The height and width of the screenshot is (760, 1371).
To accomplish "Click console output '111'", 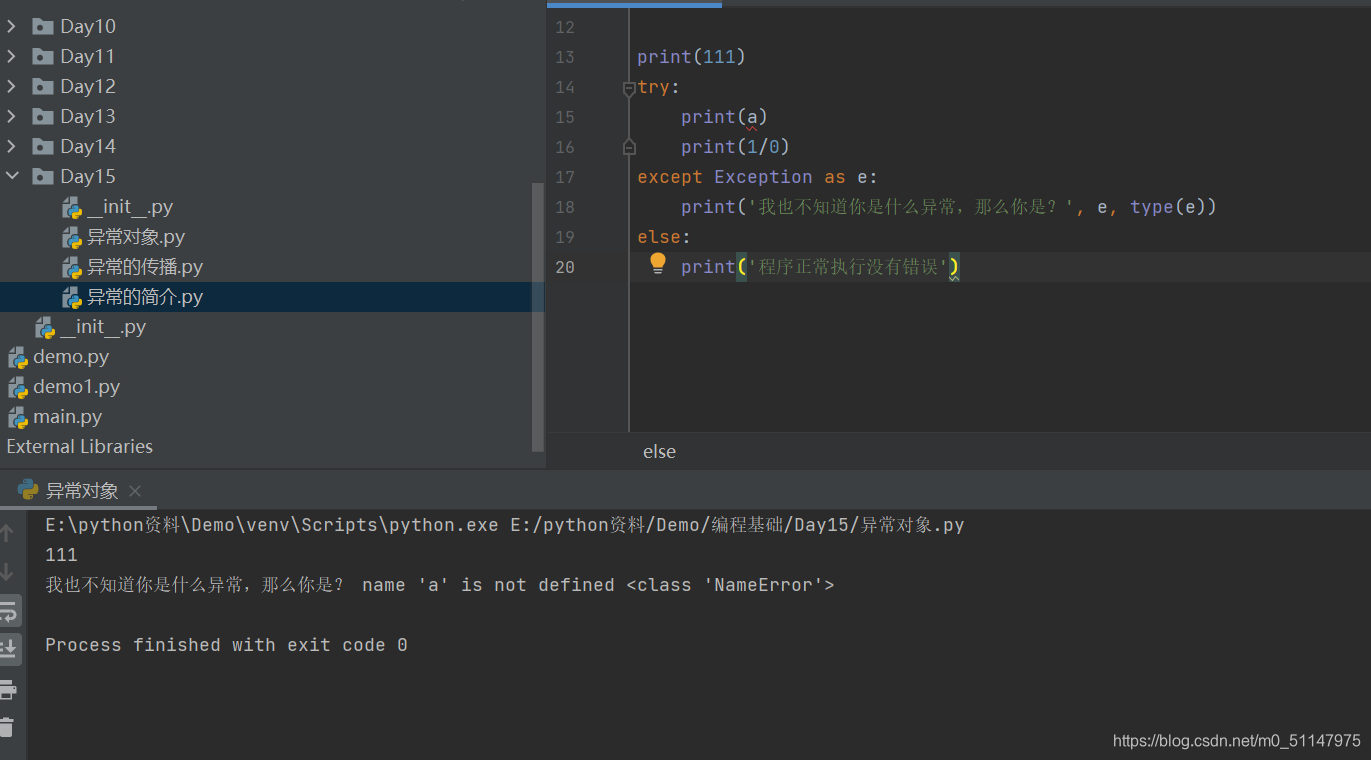I will tap(61, 555).
